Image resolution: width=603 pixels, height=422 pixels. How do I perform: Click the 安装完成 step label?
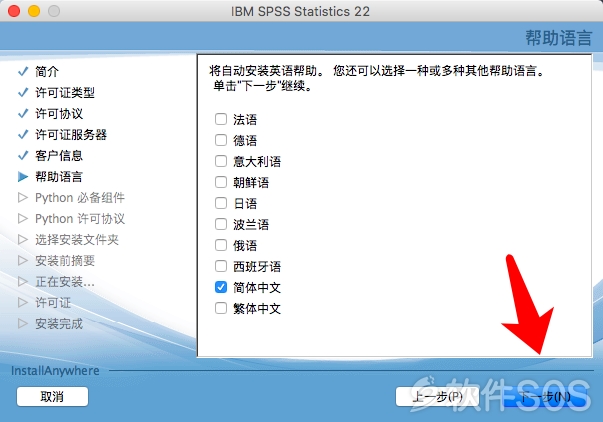point(59,324)
